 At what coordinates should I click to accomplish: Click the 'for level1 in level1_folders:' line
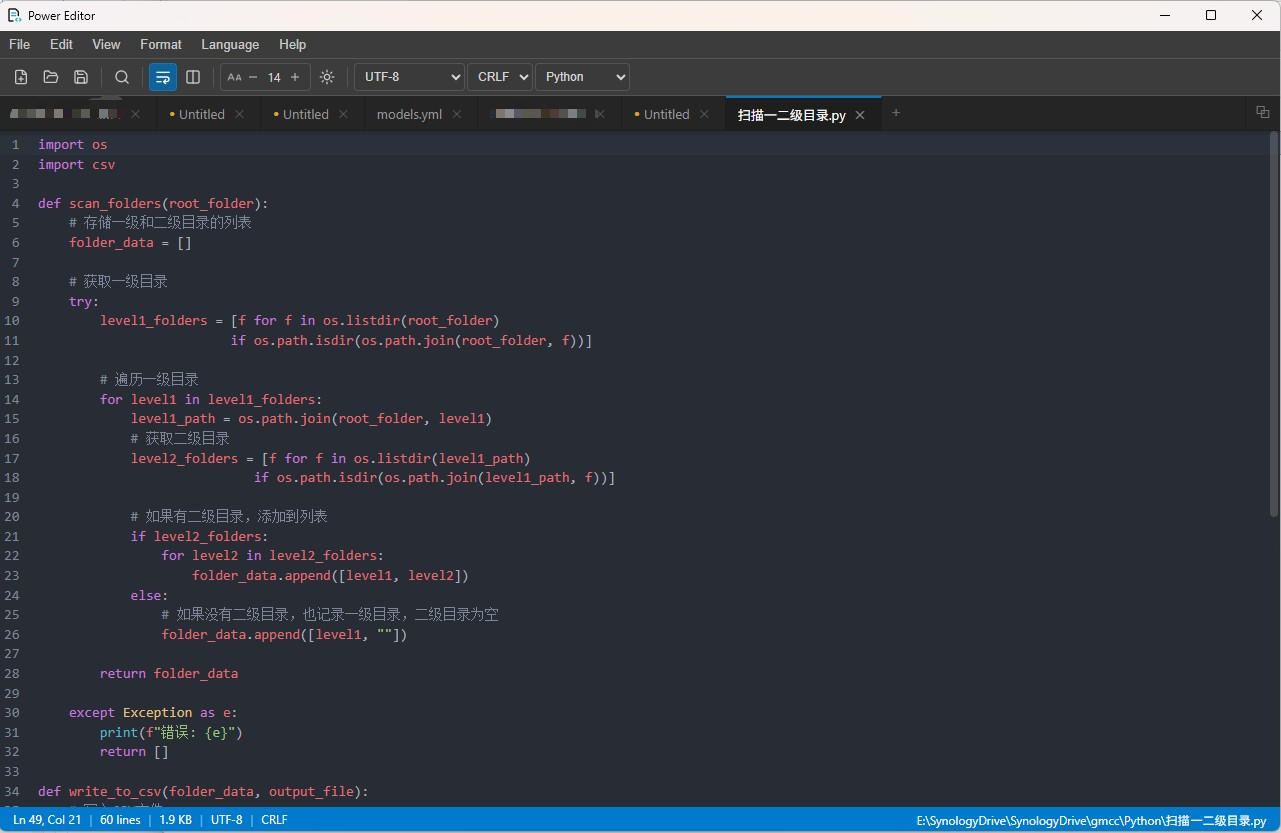pyautogui.click(x=211, y=399)
